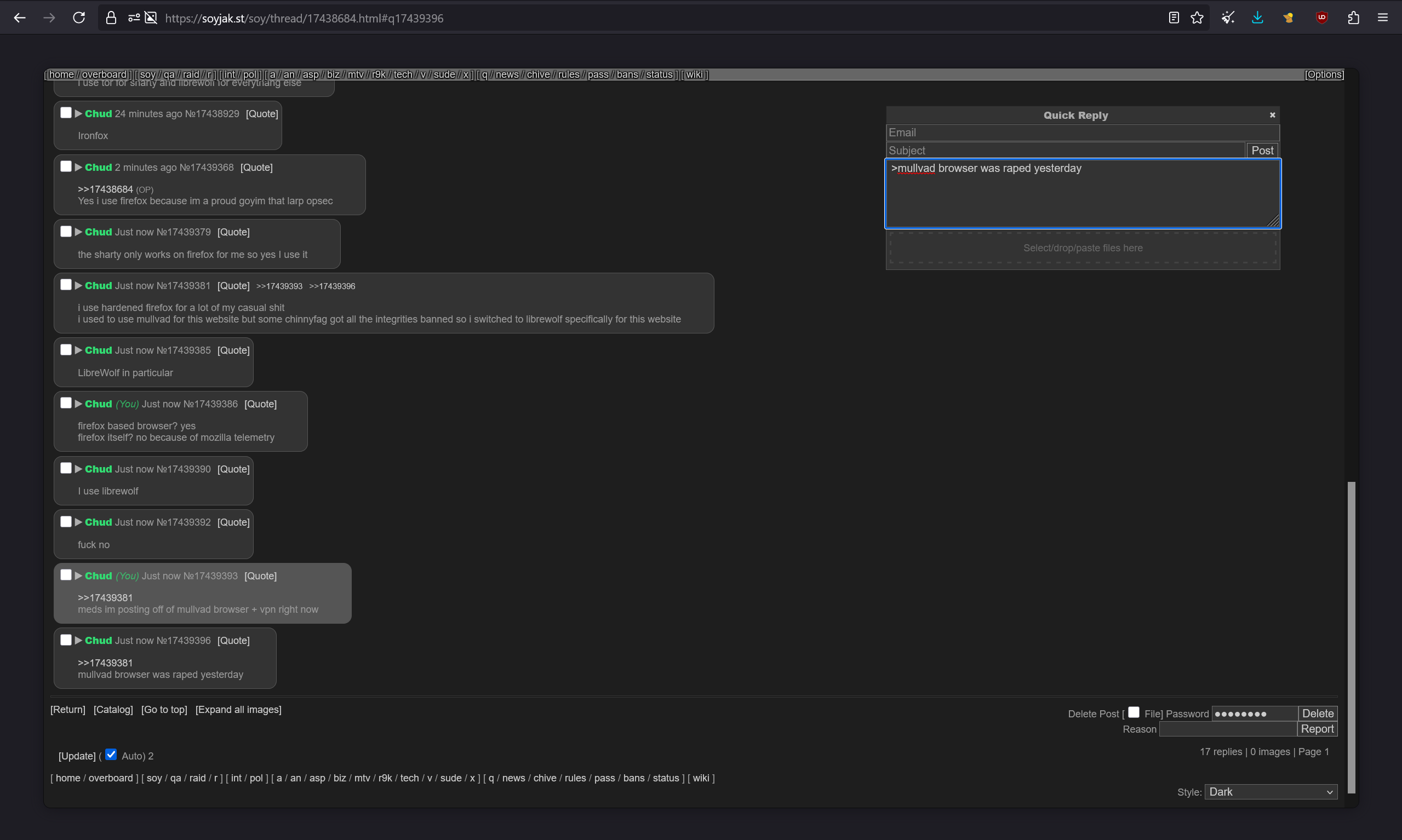Click the [Go to top] link

164,709
